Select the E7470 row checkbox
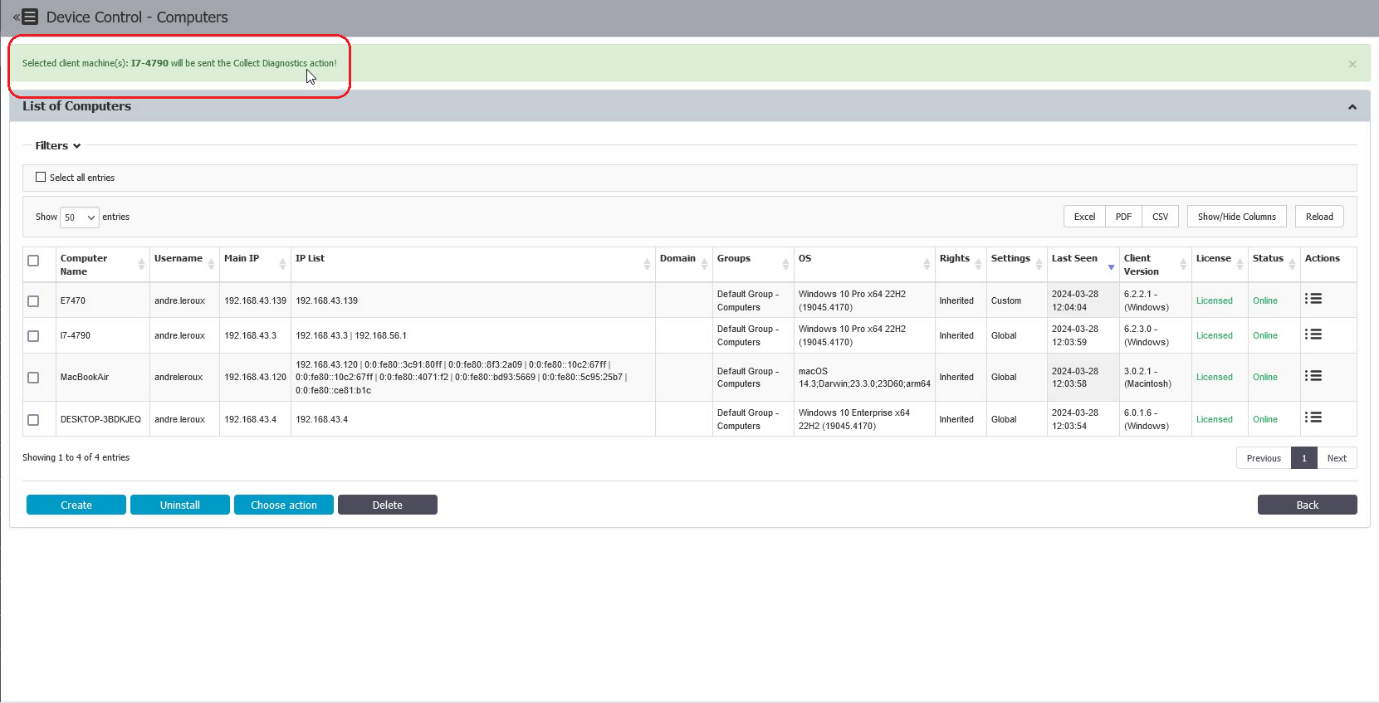The image size is (1379, 703). pyautogui.click(x=33, y=301)
